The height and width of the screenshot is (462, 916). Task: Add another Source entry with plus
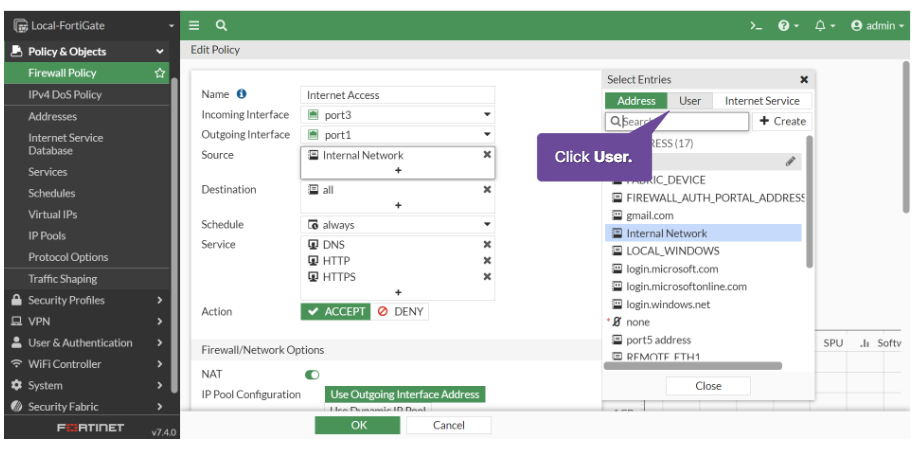398,171
